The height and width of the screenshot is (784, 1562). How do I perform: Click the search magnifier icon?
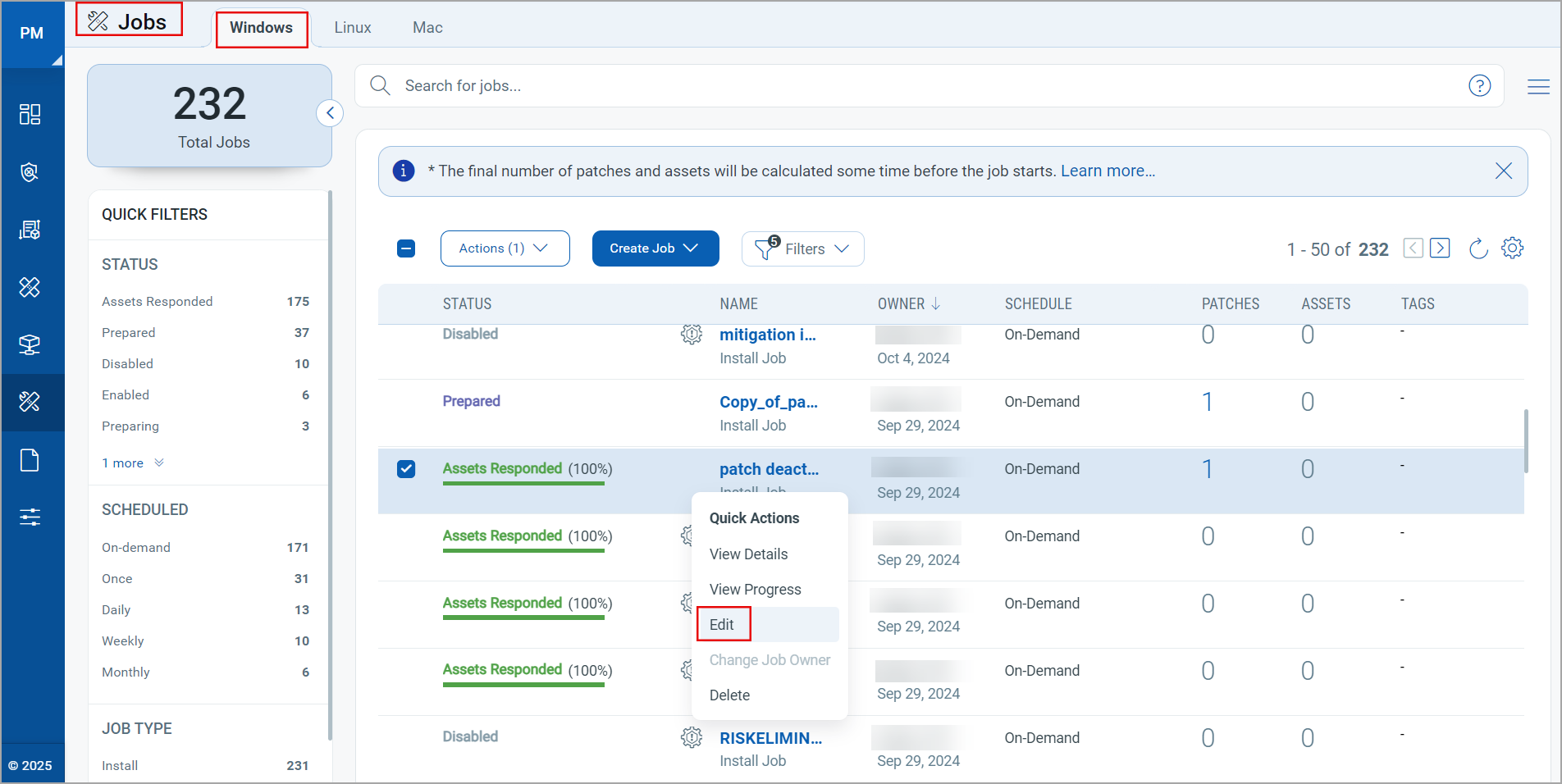pos(380,85)
